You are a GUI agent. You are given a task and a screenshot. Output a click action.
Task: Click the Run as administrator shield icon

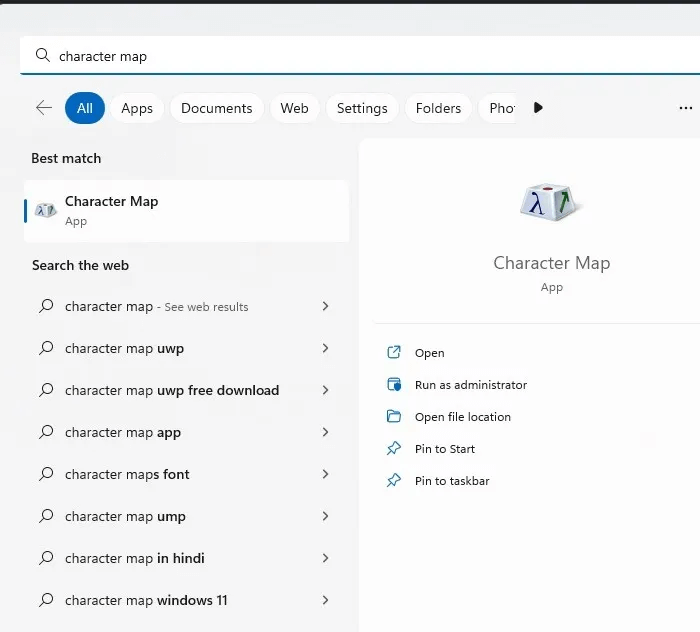[394, 384]
